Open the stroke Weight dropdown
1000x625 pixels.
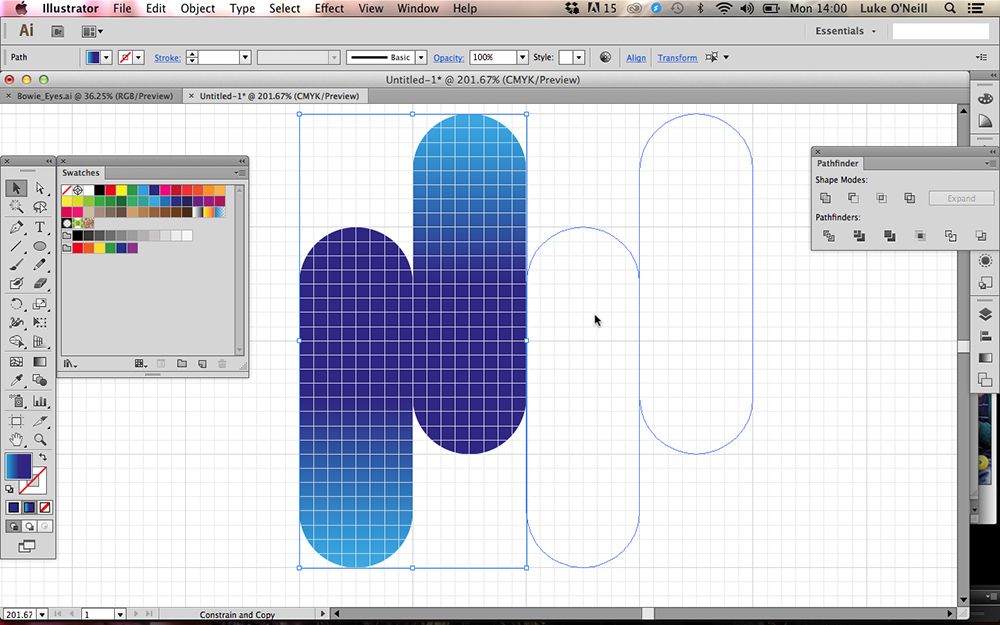point(245,57)
